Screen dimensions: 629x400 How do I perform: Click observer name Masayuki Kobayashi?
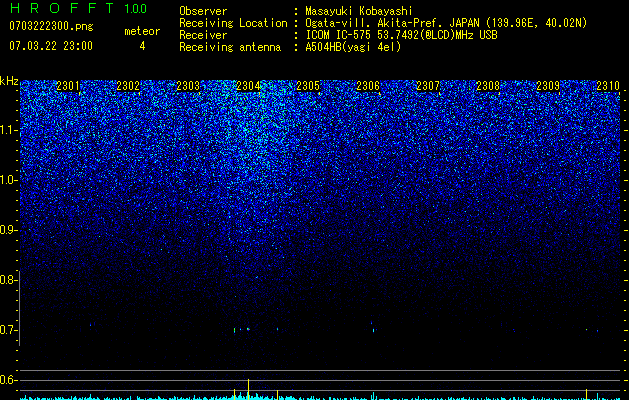point(359,11)
